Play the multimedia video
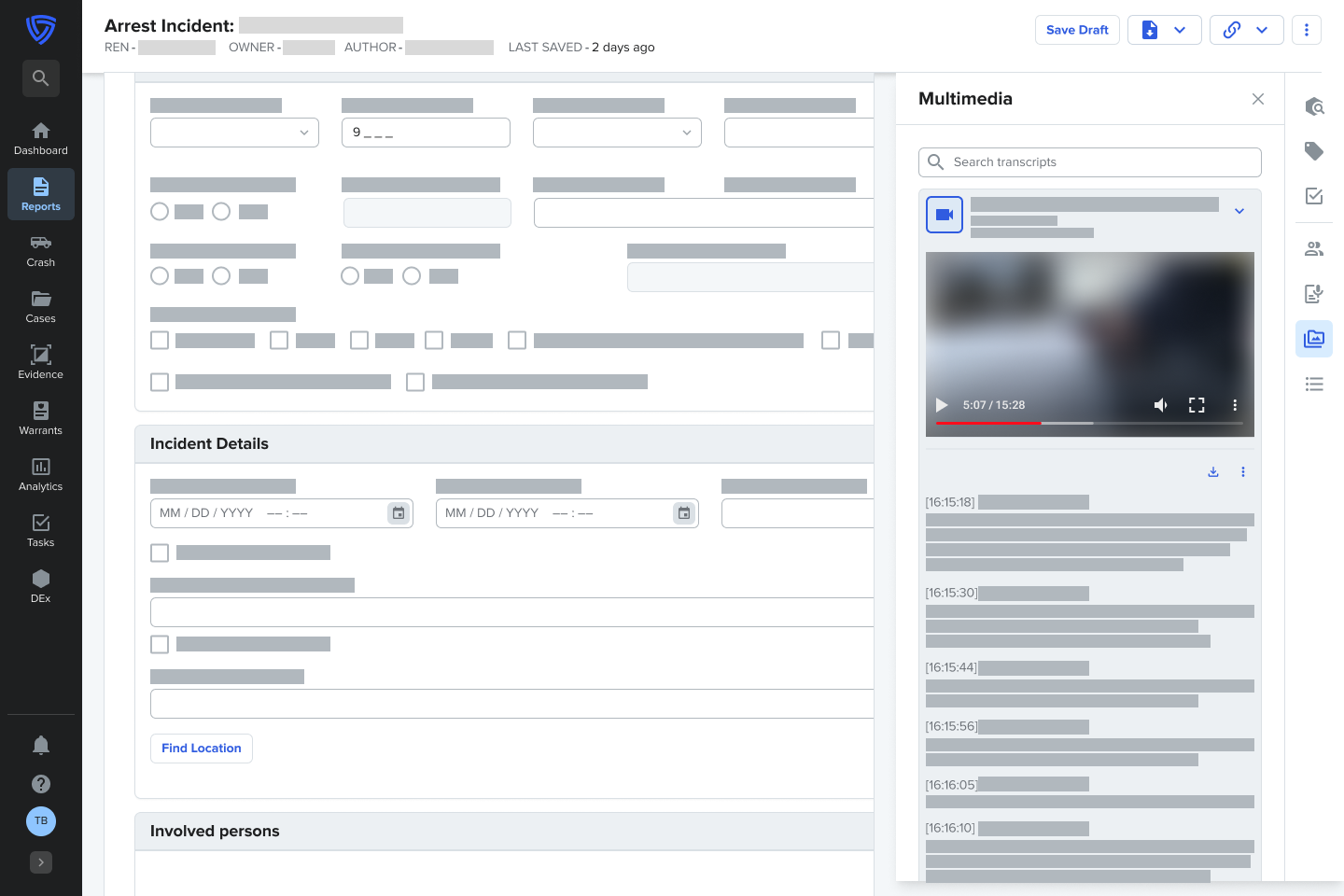 click(942, 405)
